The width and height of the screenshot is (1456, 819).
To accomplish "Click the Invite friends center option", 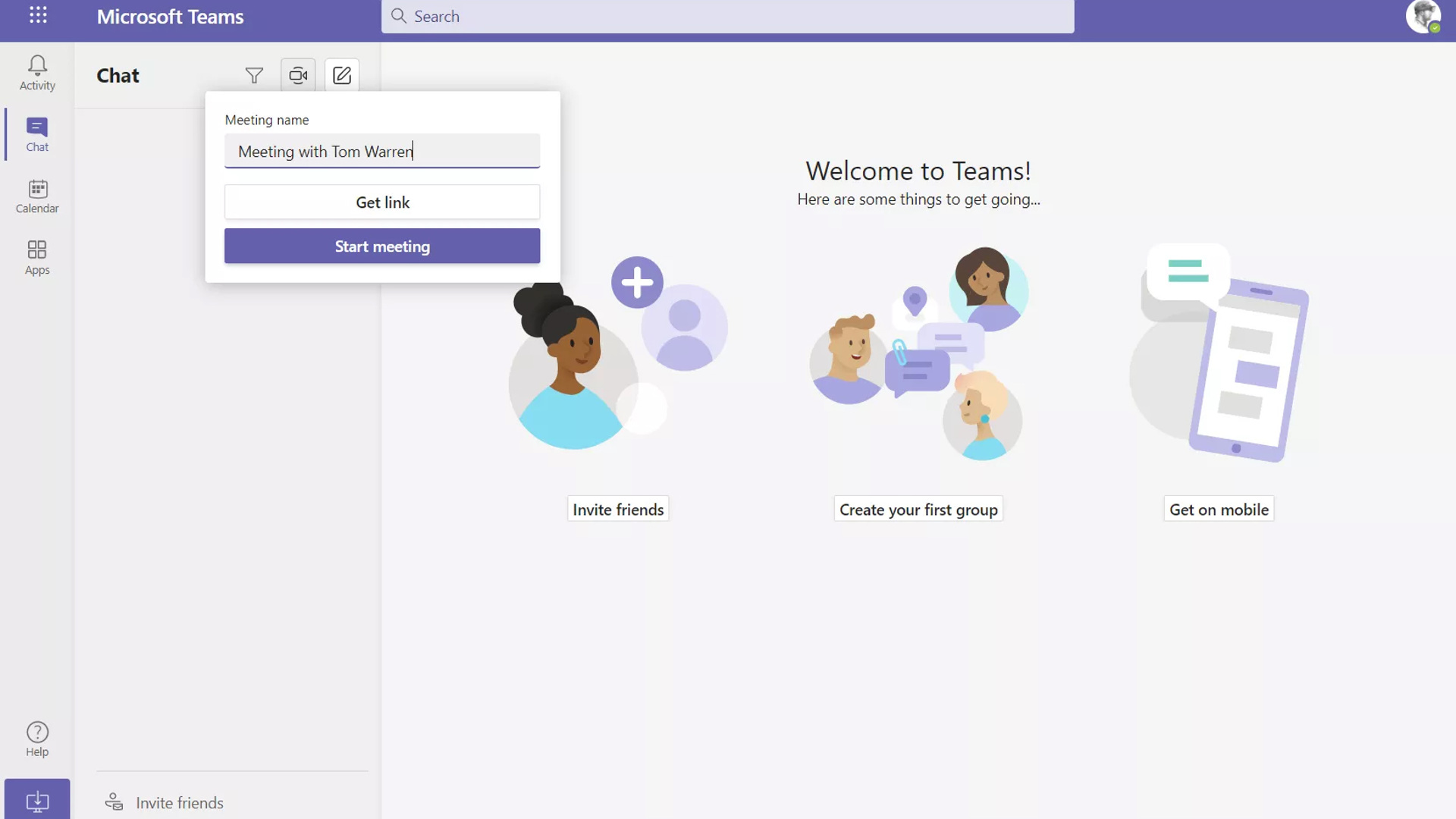I will click(617, 509).
